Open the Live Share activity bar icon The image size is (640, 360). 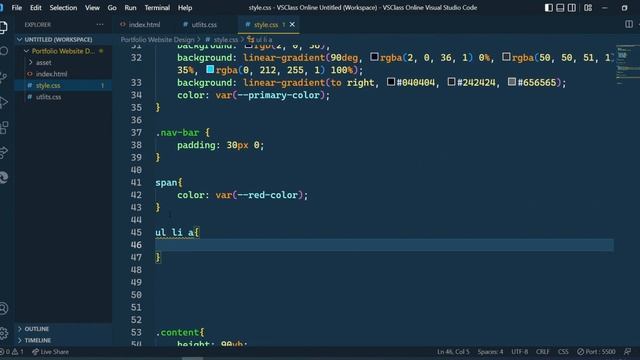(x=4, y=152)
